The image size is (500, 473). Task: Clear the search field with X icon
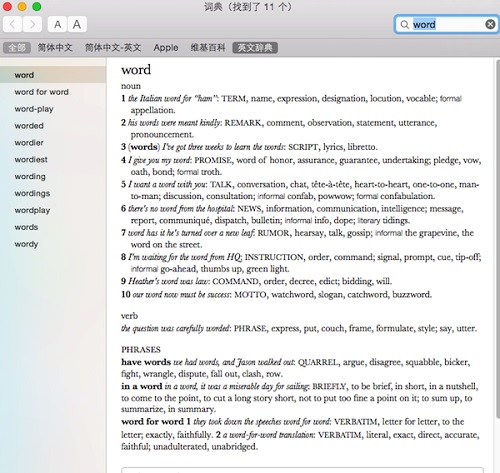490,24
